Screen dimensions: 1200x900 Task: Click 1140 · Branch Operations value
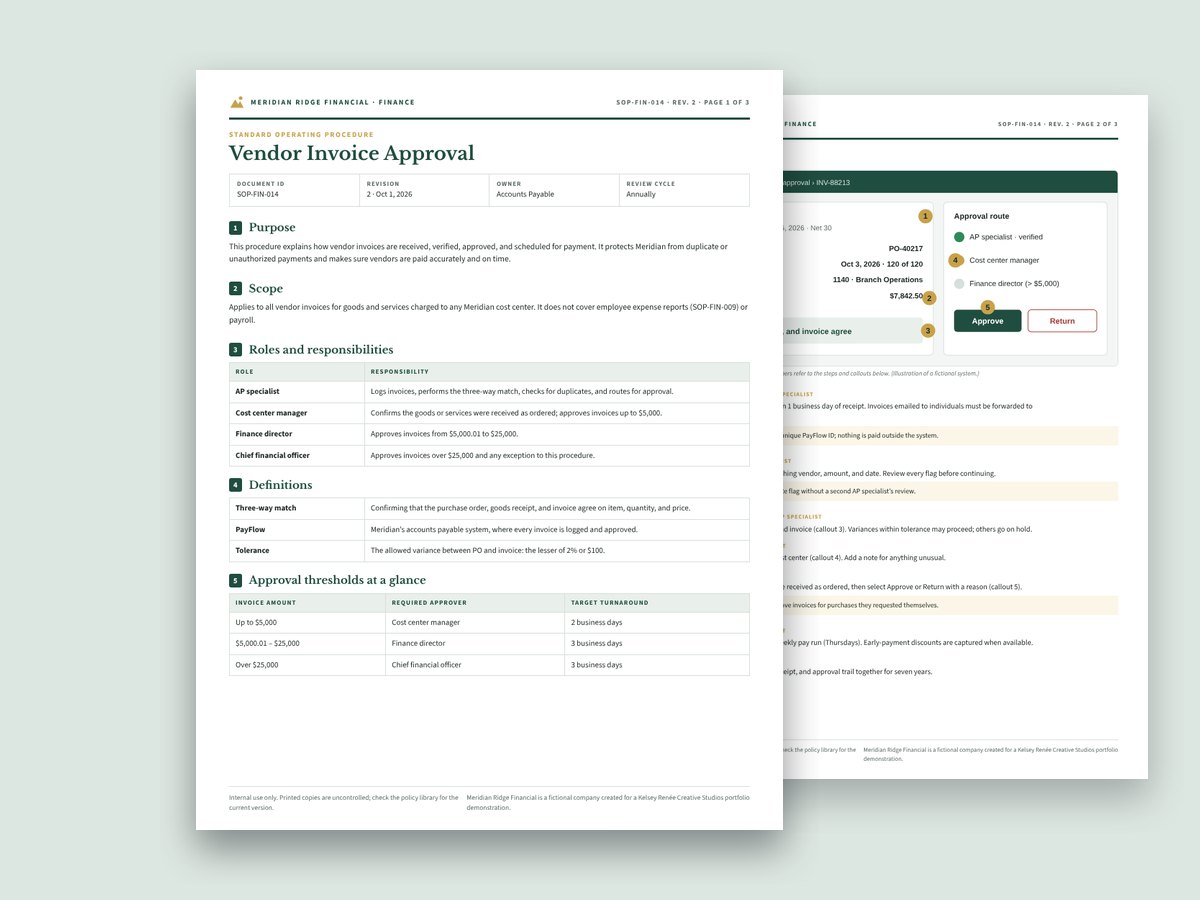tap(878, 280)
